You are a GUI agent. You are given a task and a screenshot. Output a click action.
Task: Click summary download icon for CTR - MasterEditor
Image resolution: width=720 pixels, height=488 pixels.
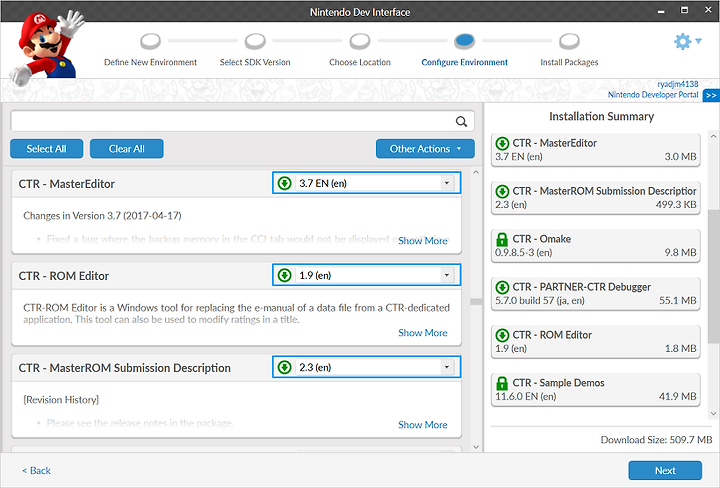[x=502, y=143]
